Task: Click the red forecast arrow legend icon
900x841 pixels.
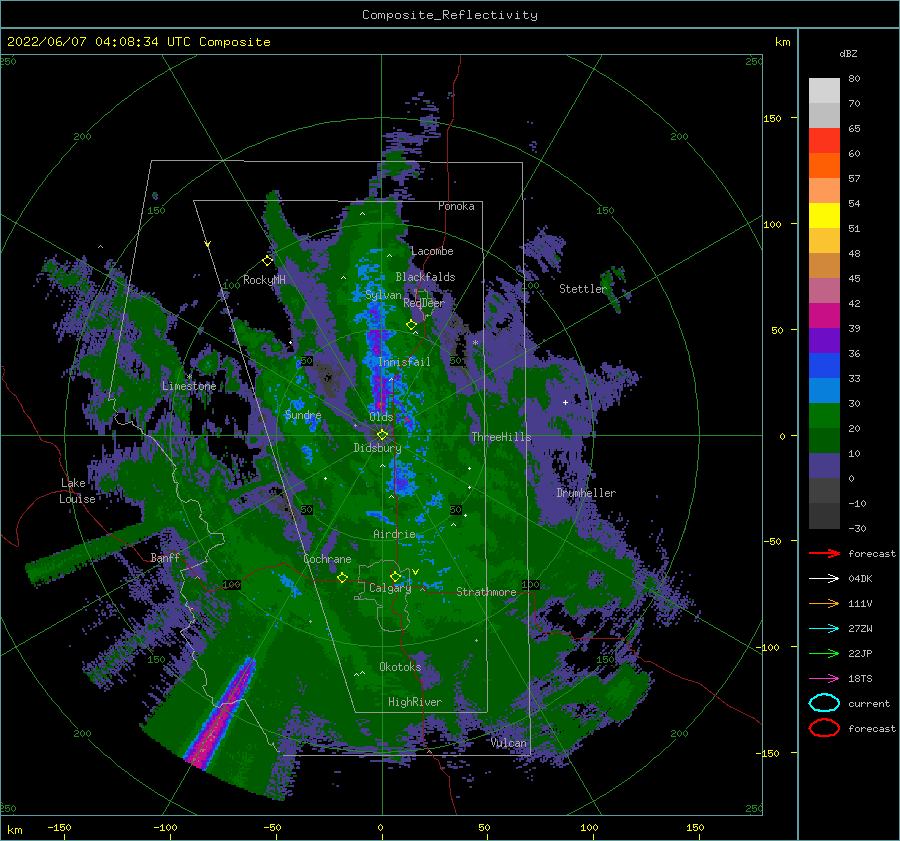Action: point(824,553)
